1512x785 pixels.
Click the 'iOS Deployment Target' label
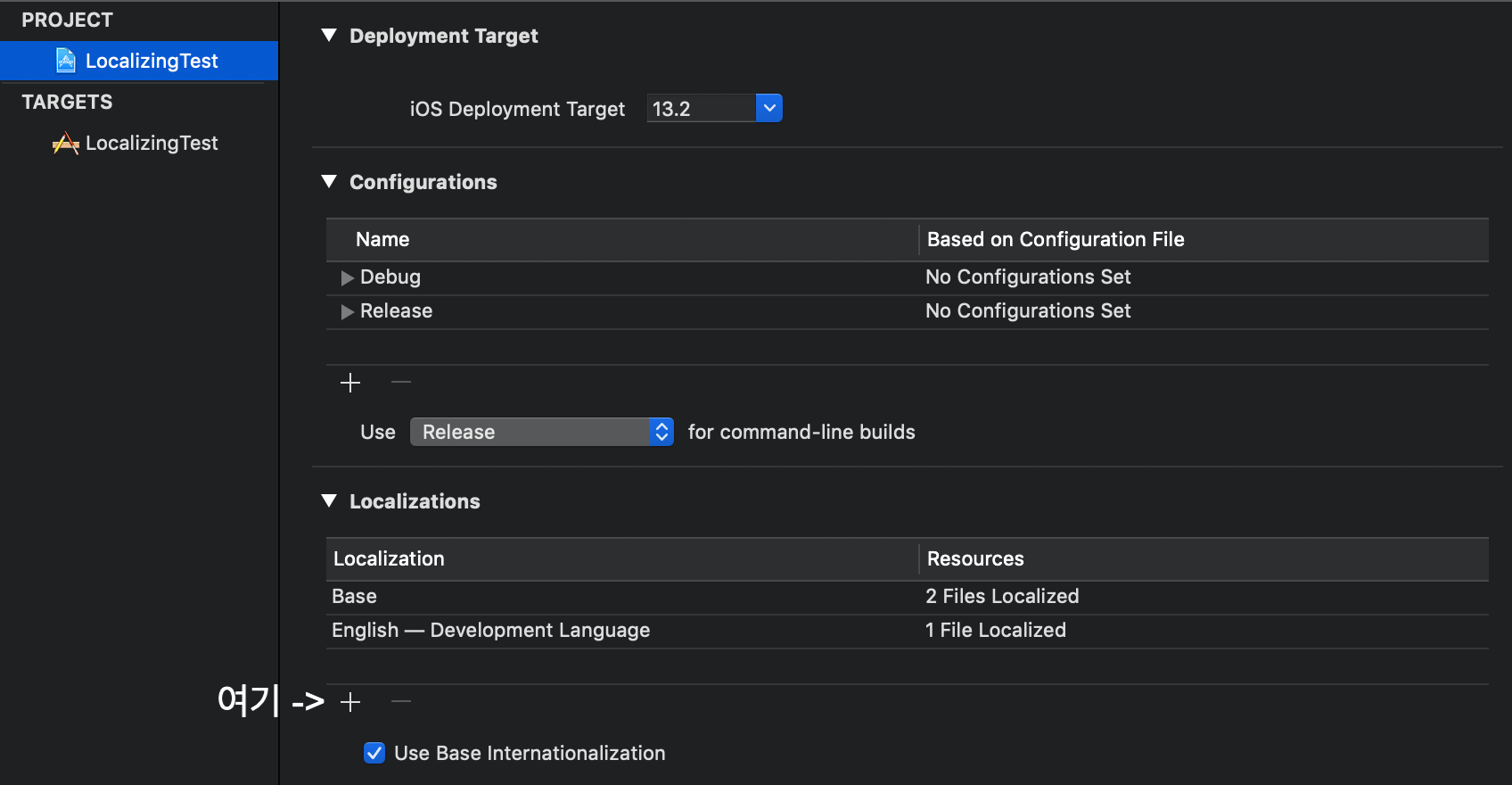tap(517, 109)
